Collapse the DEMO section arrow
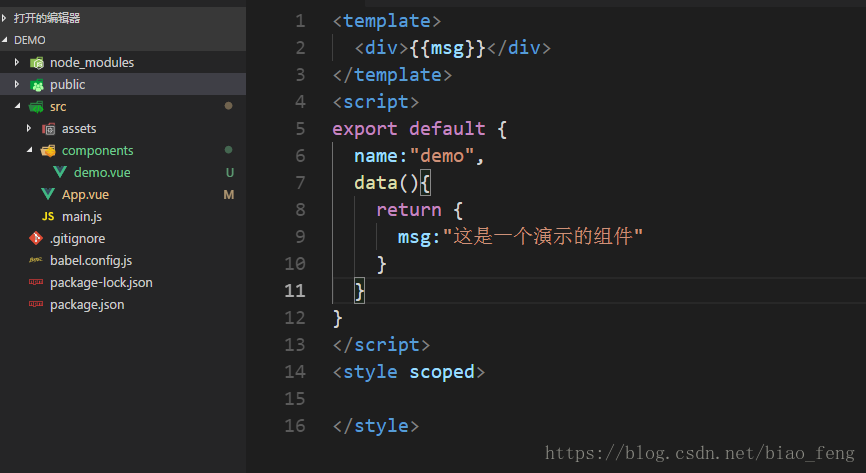This screenshot has height=473, width=866. pos(4,40)
